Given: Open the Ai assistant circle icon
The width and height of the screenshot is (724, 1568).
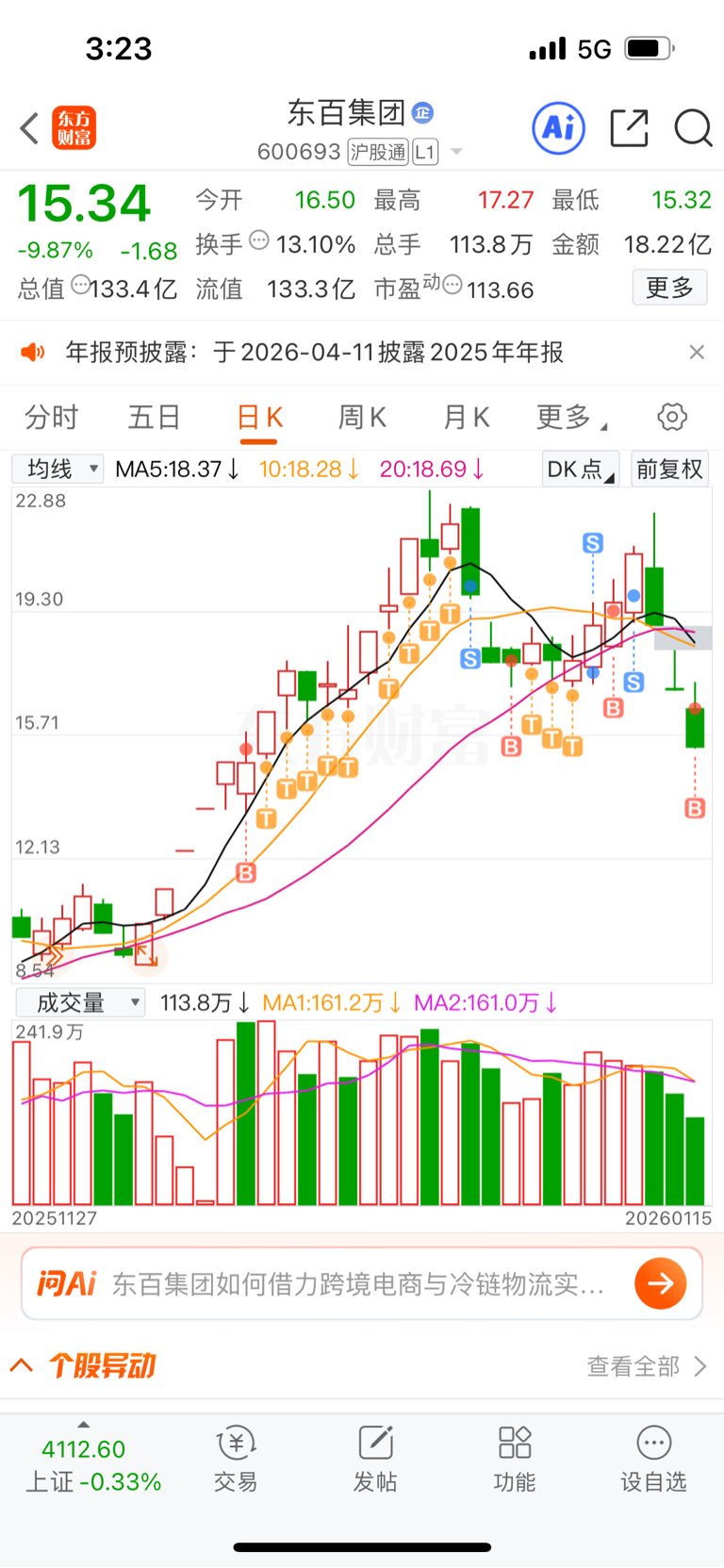Looking at the screenshot, I should [x=559, y=128].
